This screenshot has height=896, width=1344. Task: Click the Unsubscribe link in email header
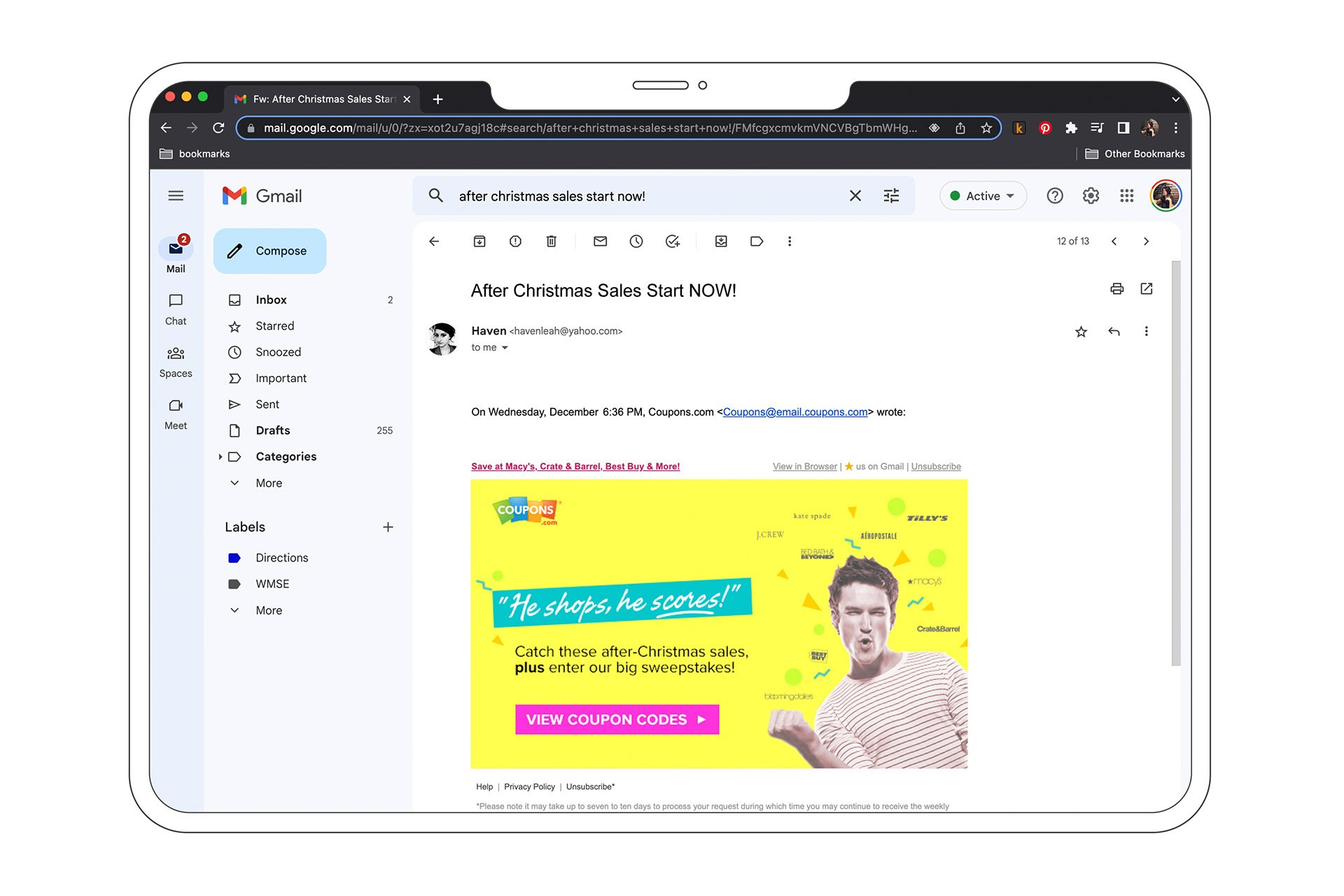(936, 467)
